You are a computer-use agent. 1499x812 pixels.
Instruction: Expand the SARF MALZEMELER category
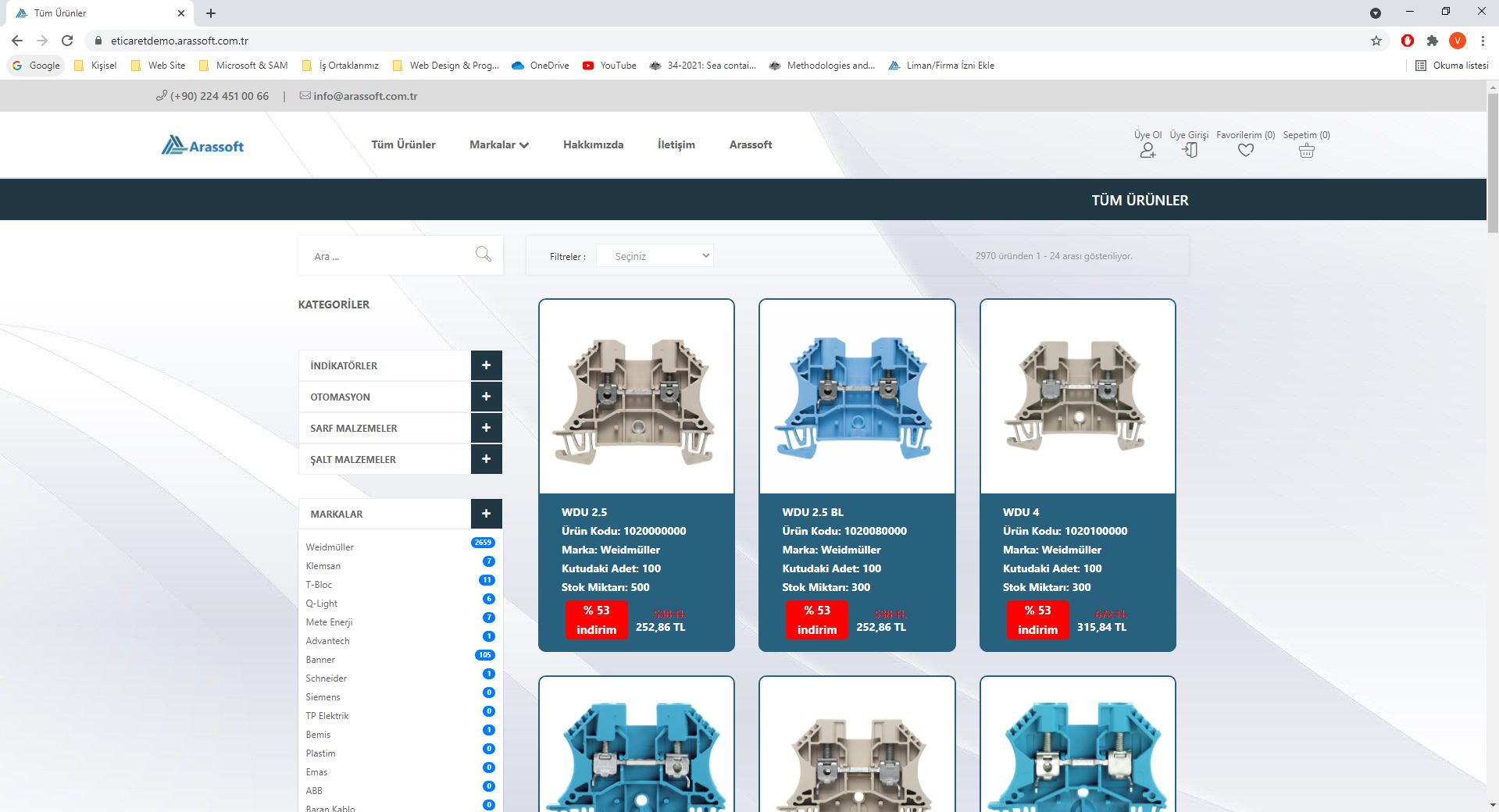(486, 428)
